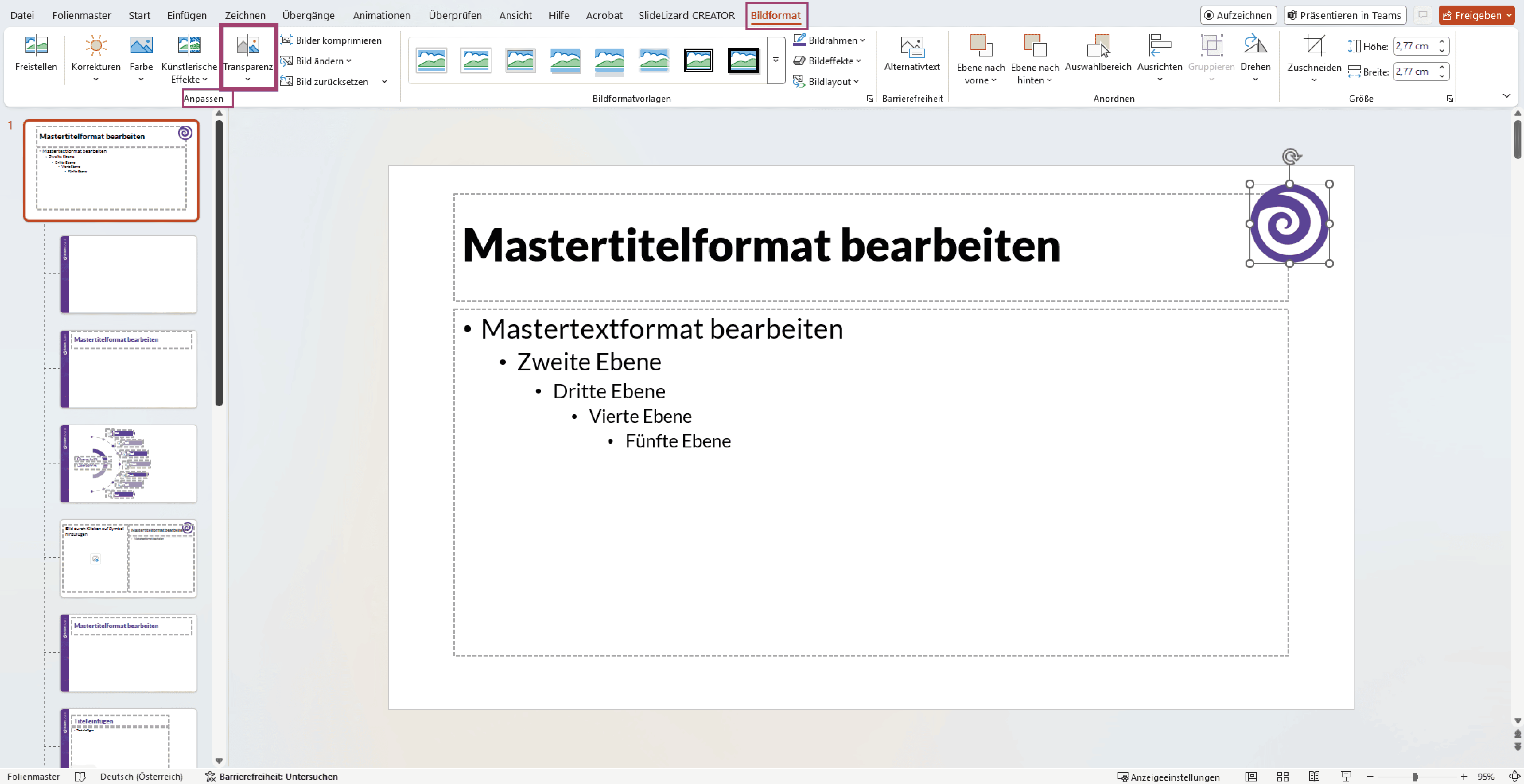This screenshot has height=784, width=1524.
Task: Click Bild zurücksetzen
Action: (325, 82)
